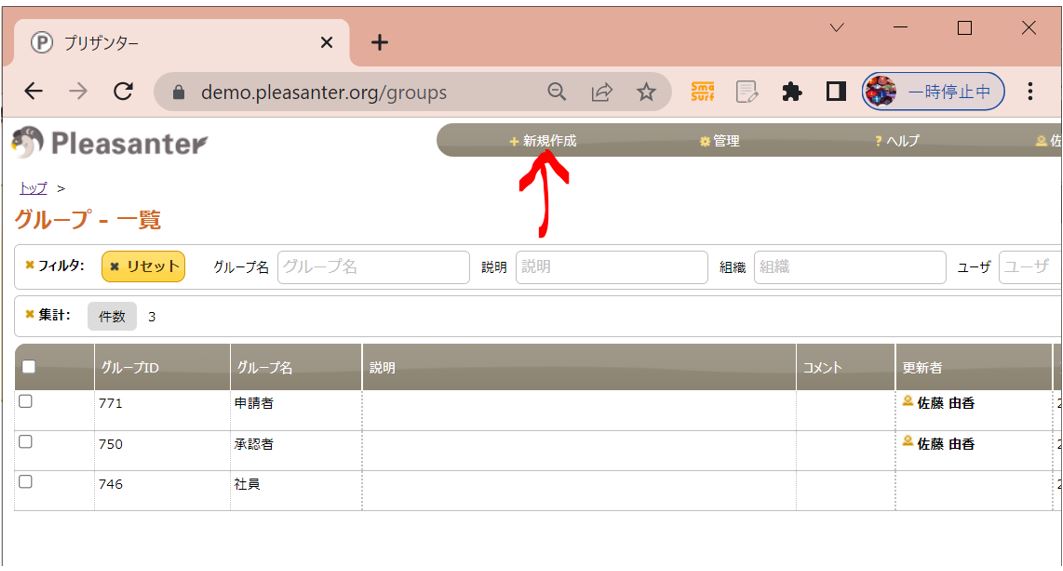
Task: Click the zoom magnifier icon in address bar
Action: point(557,92)
